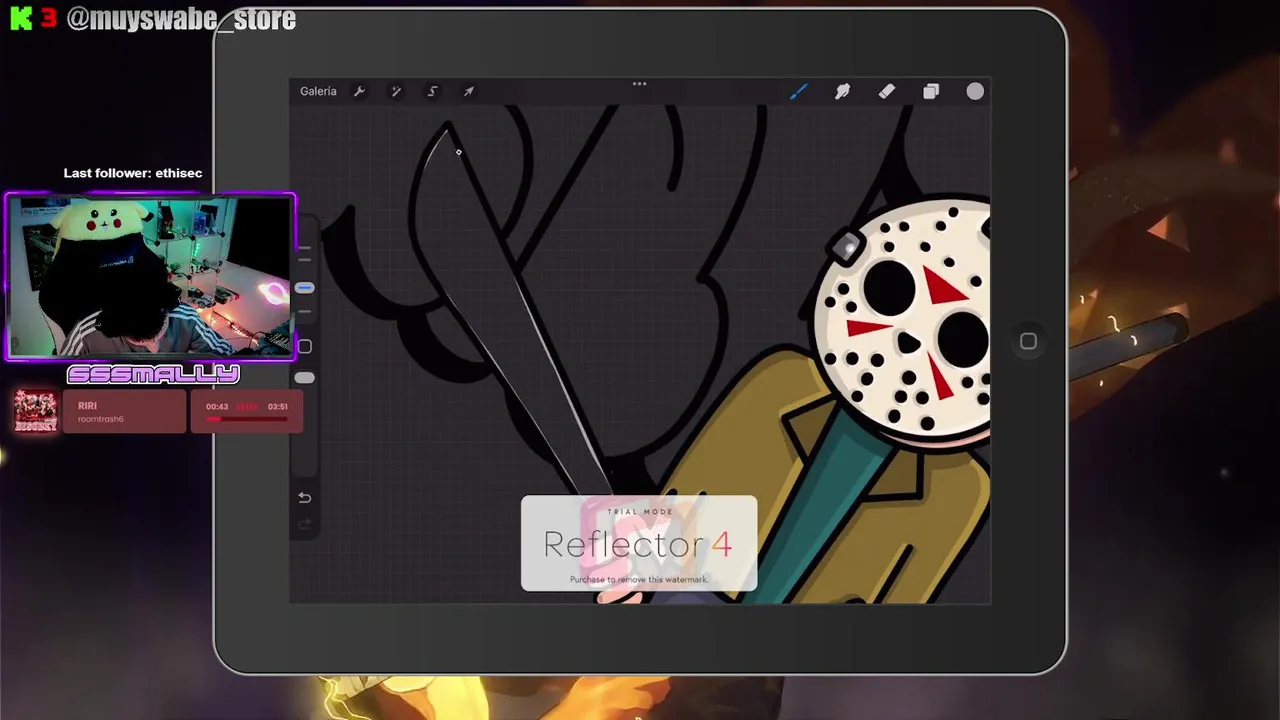Screen dimensions: 1280x720
Task: Click the 'RIRI' song title
Action: [x=87, y=406]
